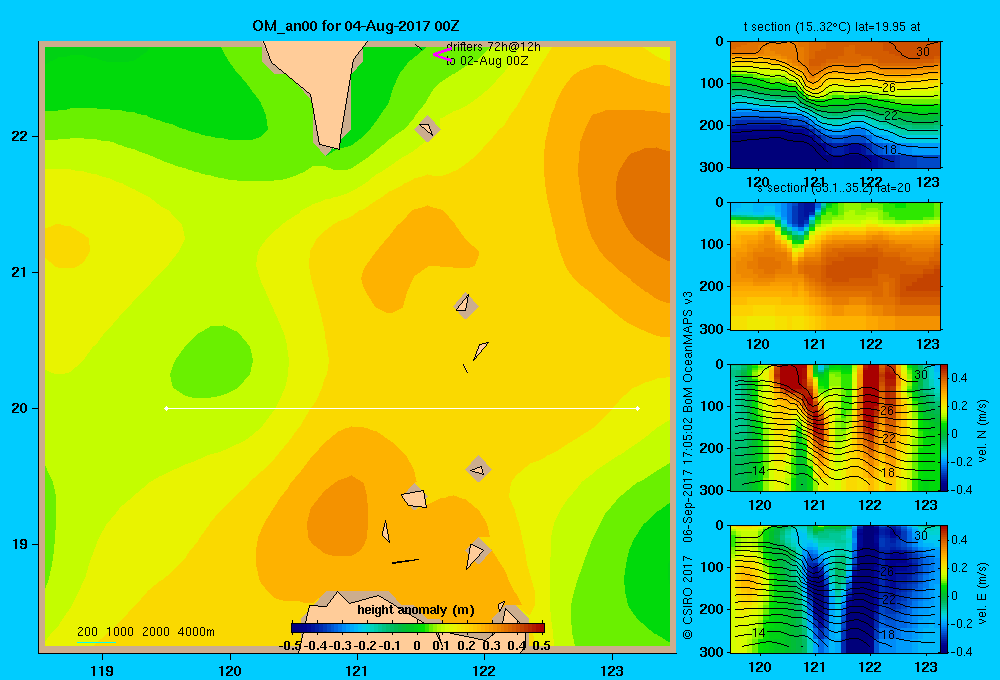The image size is (1000, 680).
Task: Click the main map latitude 20 label
Action: pyautogui.click(x=20, y=408)
